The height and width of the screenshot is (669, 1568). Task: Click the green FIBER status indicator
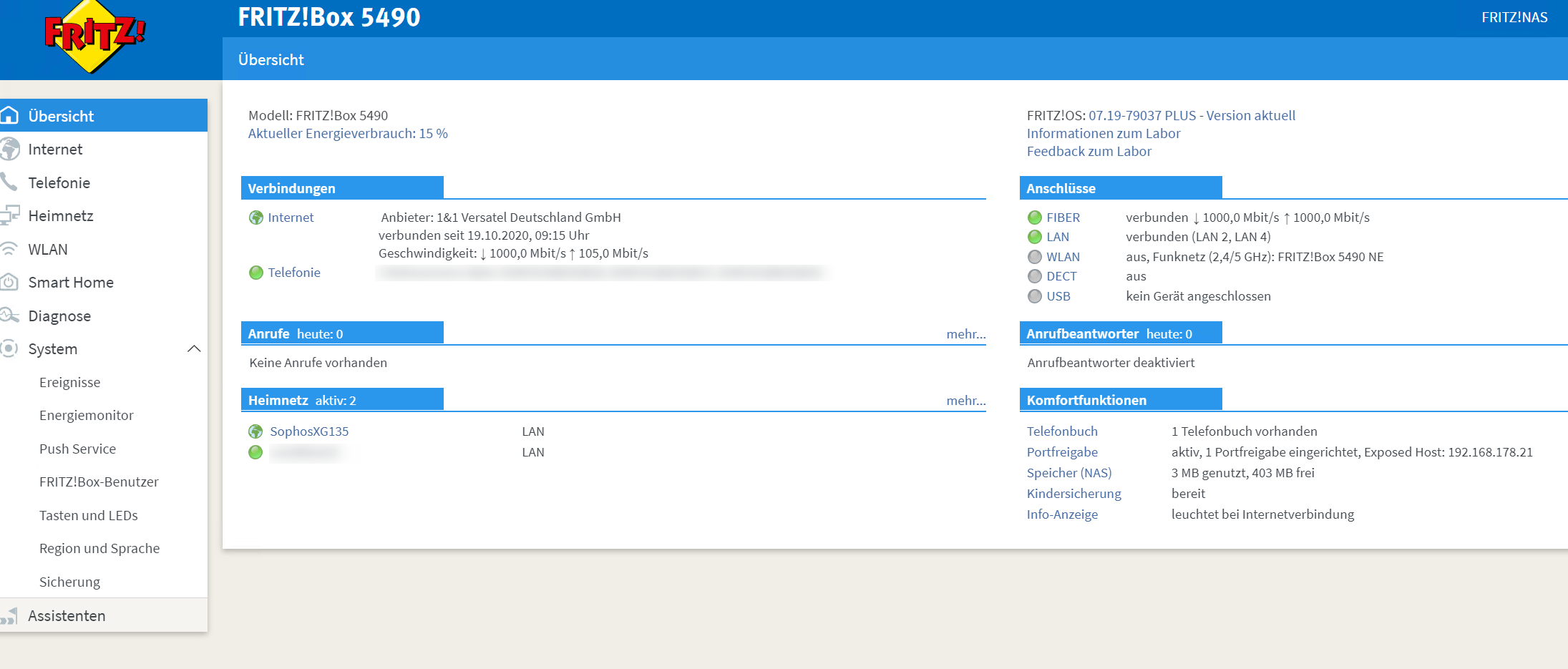pyautogui.click(x=1034, y=218)
